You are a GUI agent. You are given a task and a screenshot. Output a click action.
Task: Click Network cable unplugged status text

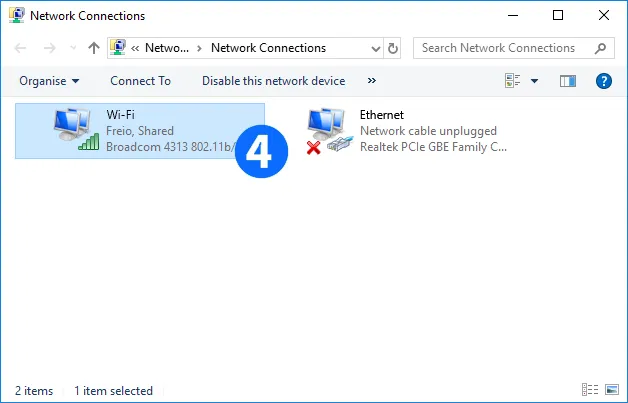pos(428,131)
